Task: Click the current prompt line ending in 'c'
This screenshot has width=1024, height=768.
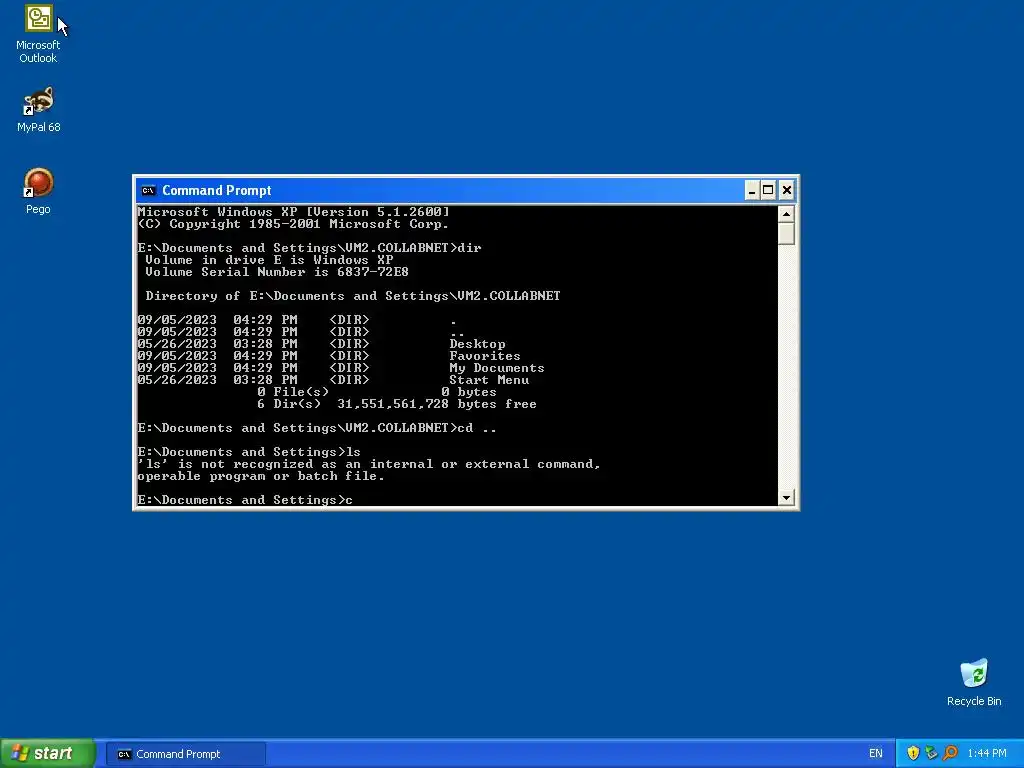Action: point(245,500)
